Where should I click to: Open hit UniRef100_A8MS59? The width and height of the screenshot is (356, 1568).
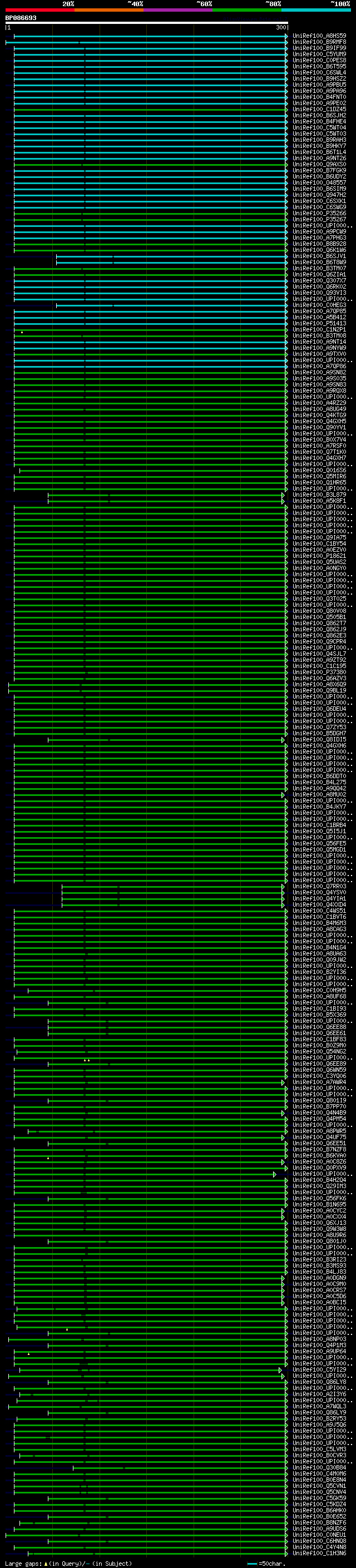coord(319,36)
